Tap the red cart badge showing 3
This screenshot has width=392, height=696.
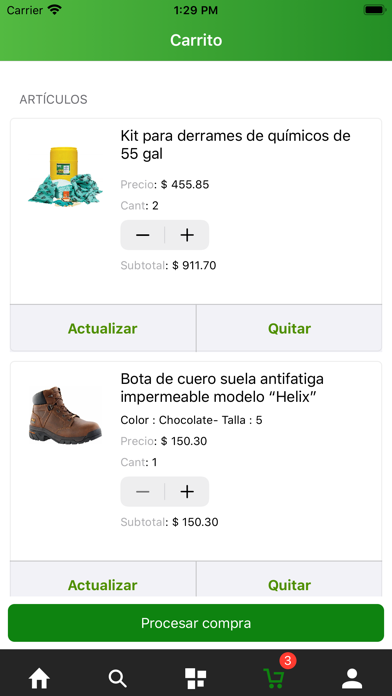tap(288, 661)
